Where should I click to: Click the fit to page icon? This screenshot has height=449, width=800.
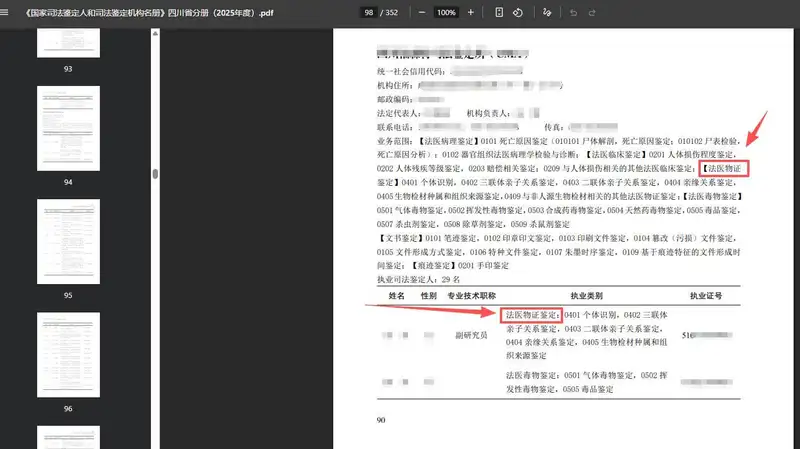click(x=499, y=12)
